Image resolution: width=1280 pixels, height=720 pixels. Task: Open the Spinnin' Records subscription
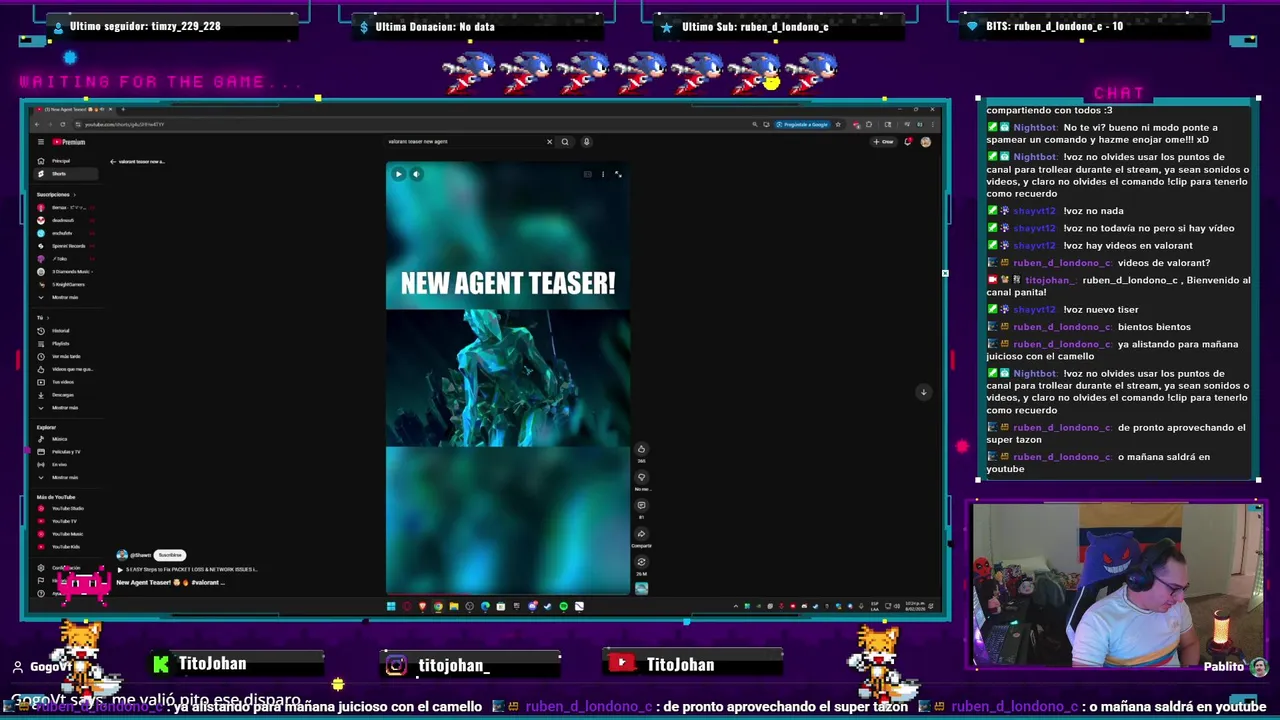tap(67, 246)
